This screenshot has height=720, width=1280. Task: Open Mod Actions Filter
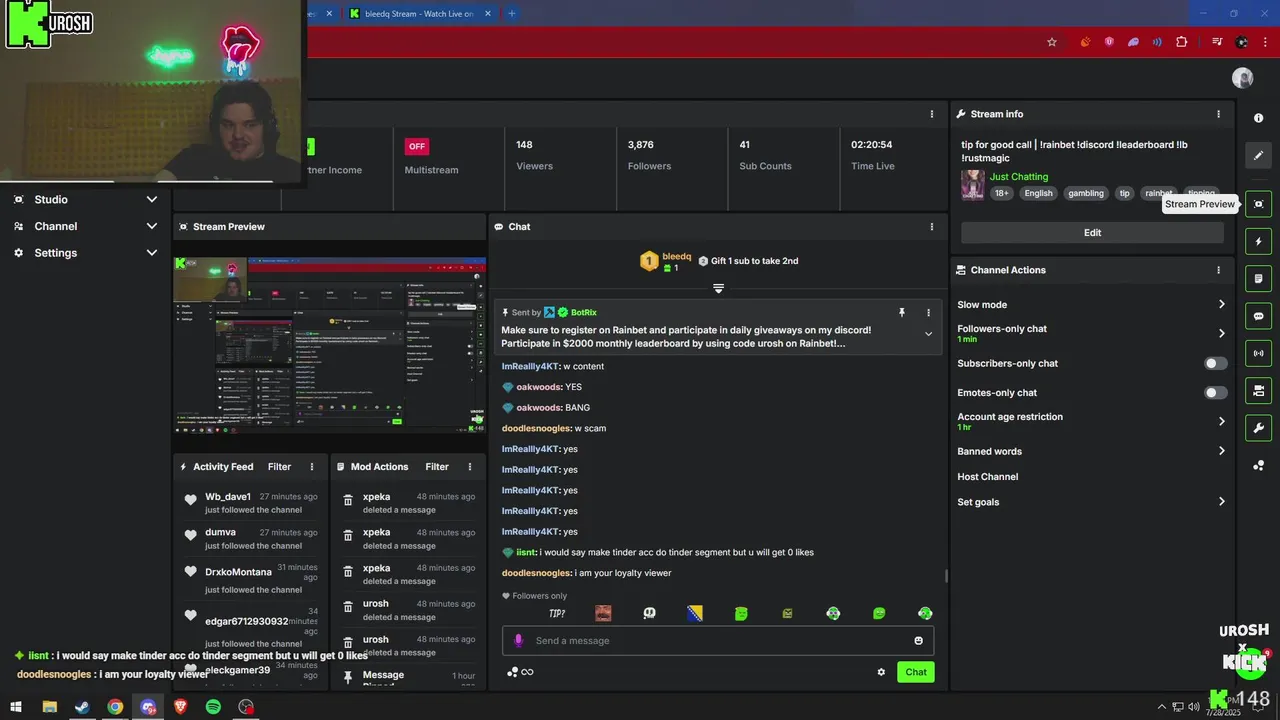click(x=437, y=467)
